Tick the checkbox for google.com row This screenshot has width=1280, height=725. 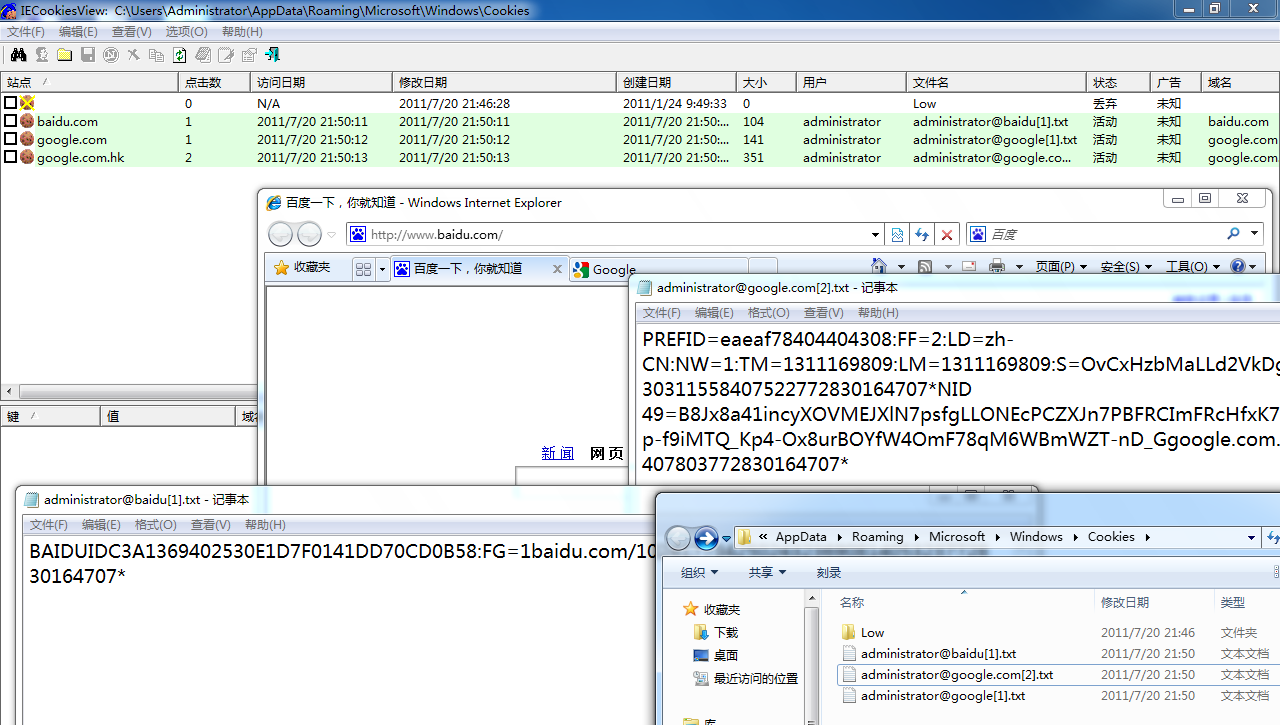[x=10, y=139]
